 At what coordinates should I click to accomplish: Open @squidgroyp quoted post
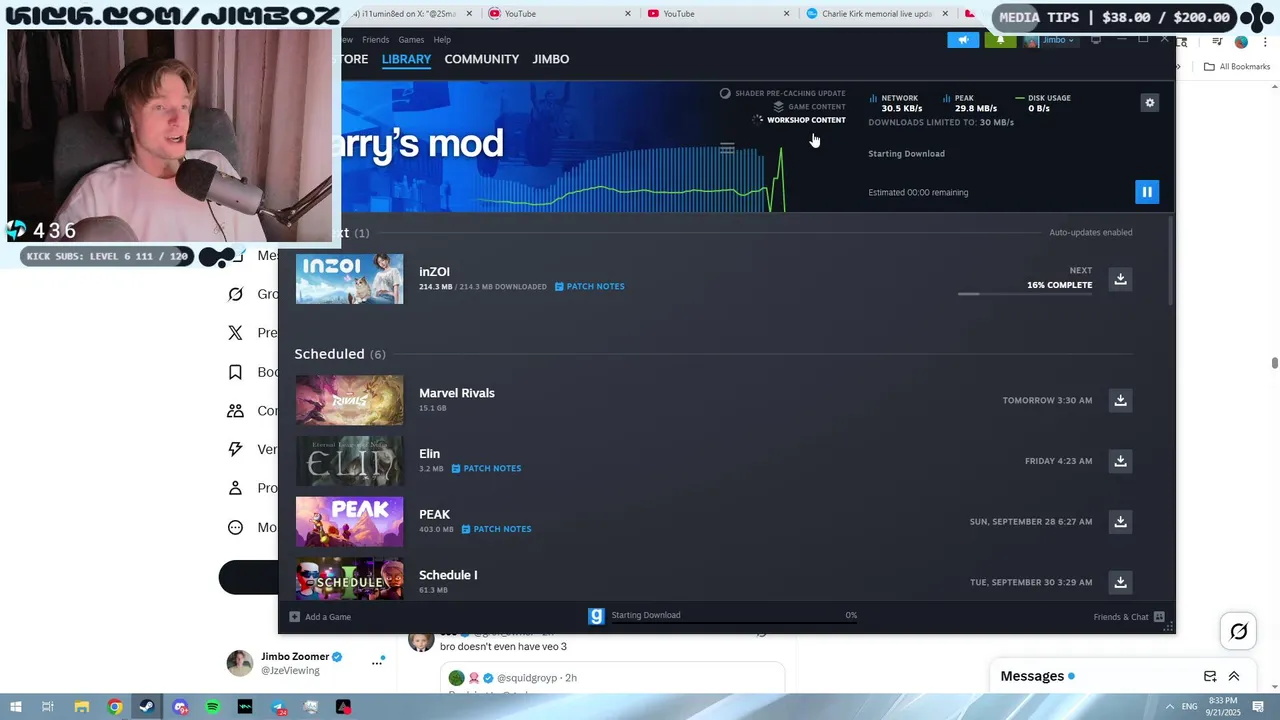pos(612,678)
